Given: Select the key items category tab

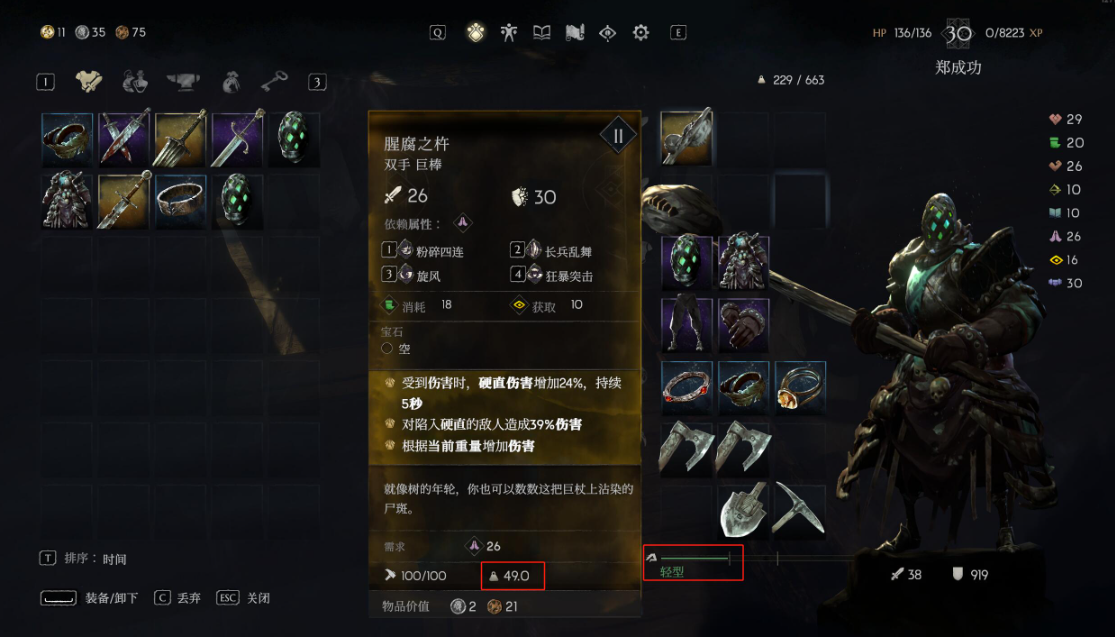Looking at the screenshot, I should [x=274, y=81].
